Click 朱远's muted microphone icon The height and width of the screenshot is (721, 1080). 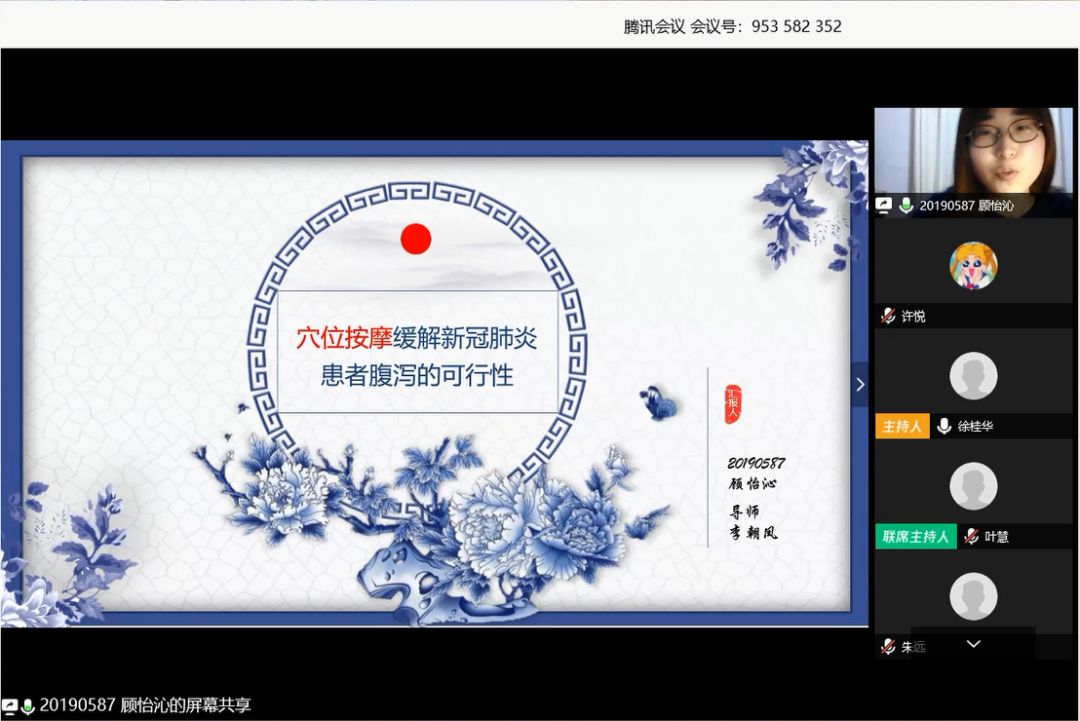[887, 646]
